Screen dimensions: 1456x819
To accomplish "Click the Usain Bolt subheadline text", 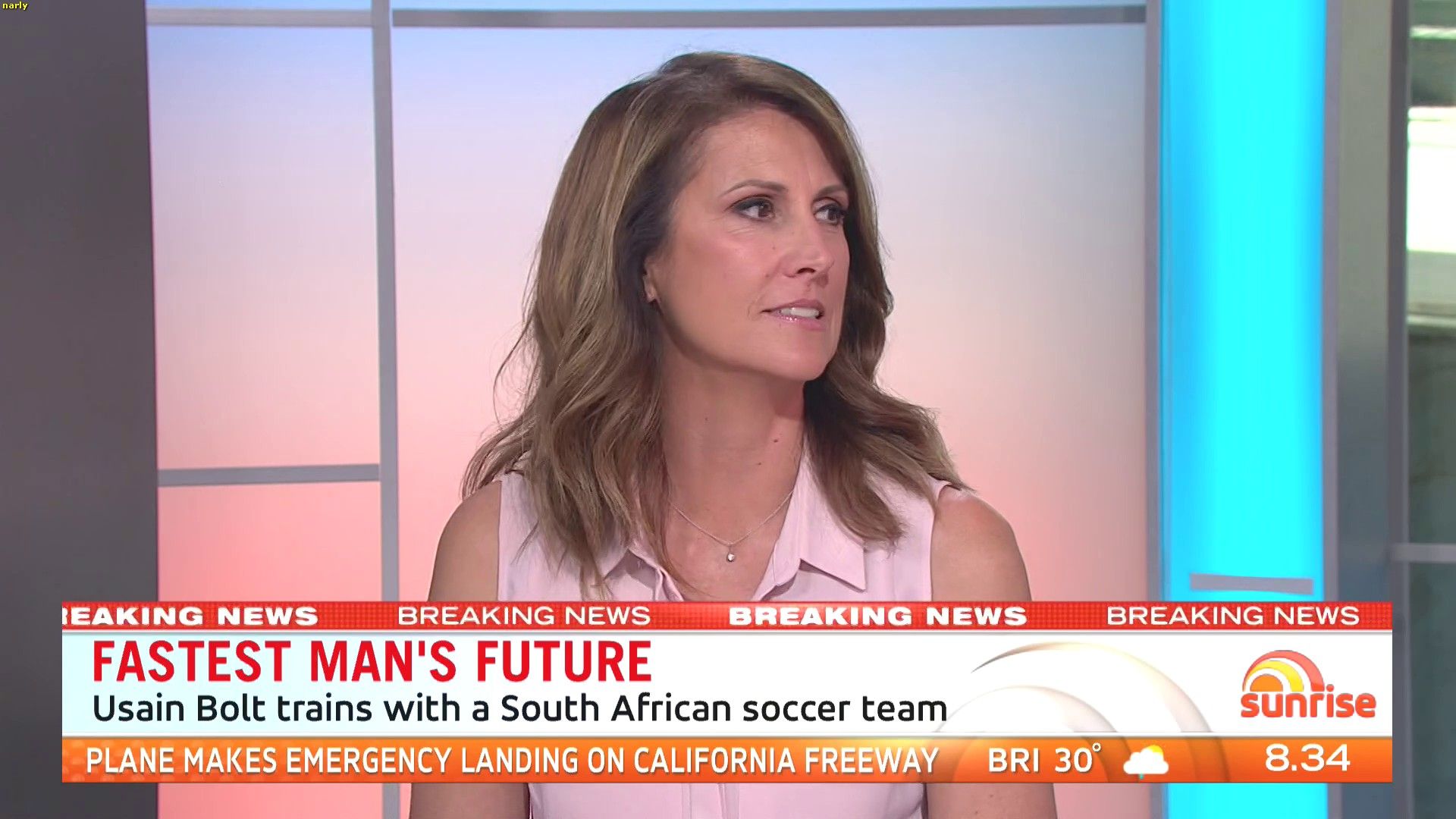I will click(x=519, y=708).
